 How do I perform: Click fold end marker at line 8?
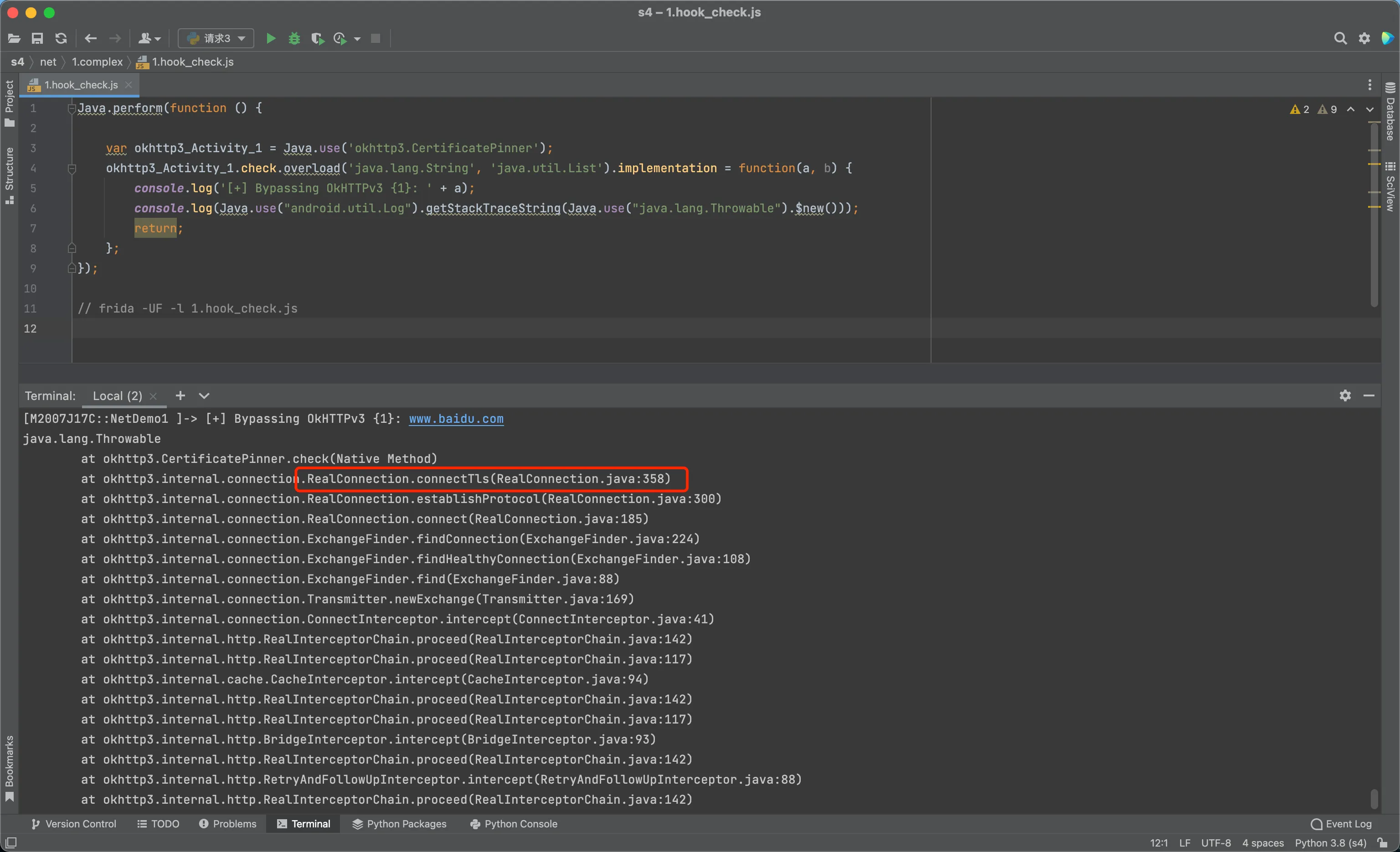click(72, 248)
